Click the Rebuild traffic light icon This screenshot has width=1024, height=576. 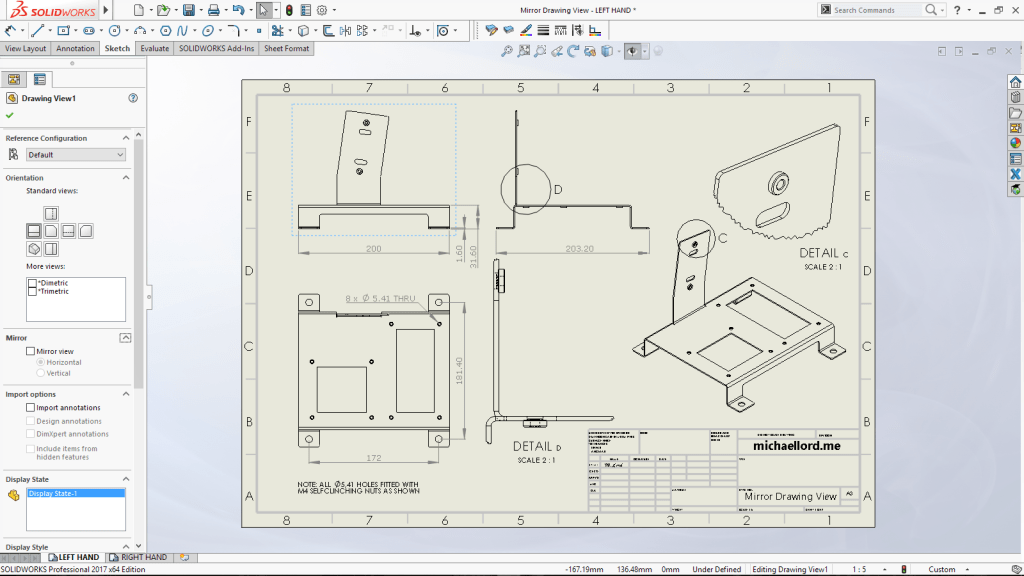pyautogui.click(x=289, y=10)
